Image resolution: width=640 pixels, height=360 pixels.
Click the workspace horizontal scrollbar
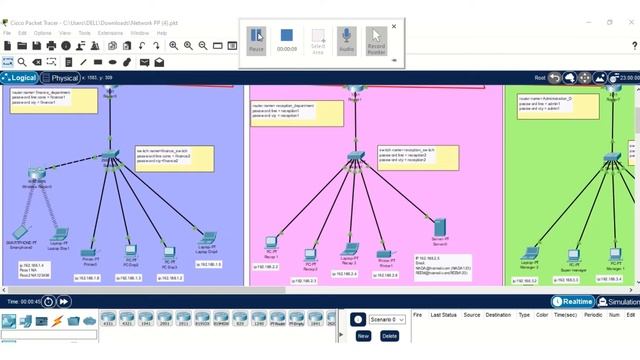point(147,290)
